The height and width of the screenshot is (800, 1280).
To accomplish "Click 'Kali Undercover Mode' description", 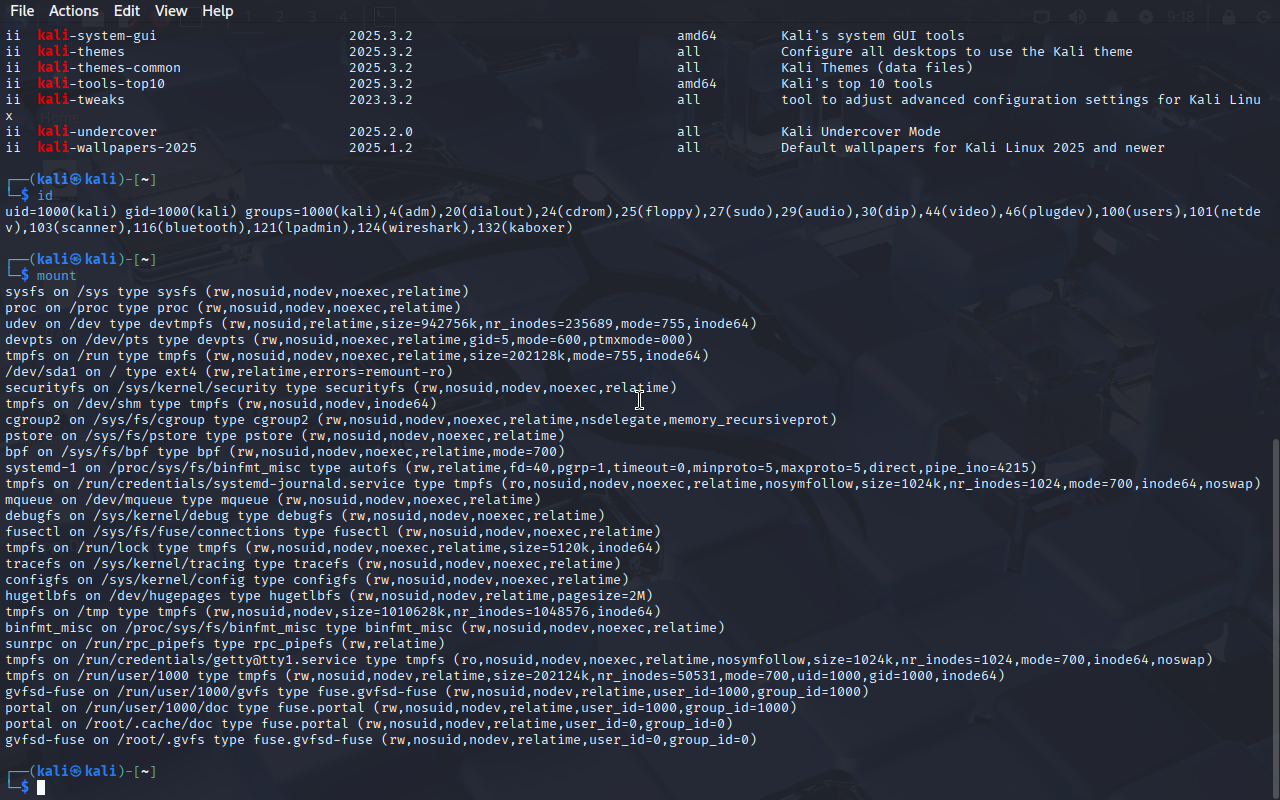I will pyautogui.click(x=861, y=132).
